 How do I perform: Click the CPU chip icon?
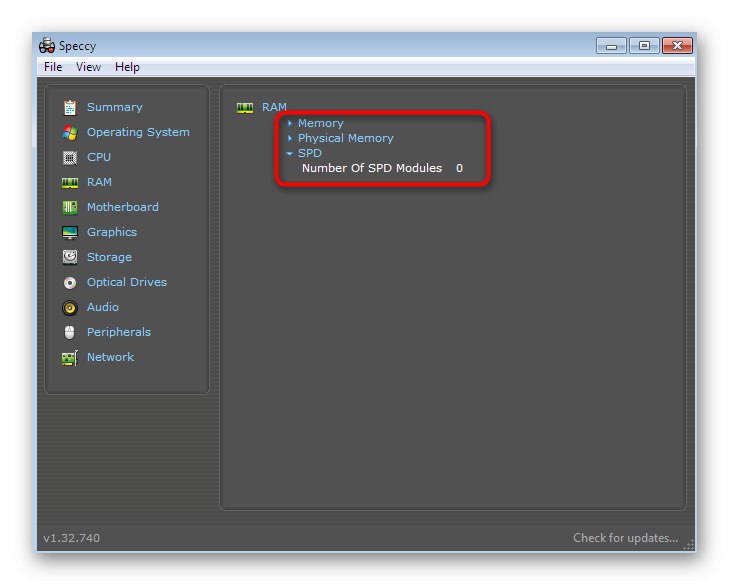click(70, 158)
